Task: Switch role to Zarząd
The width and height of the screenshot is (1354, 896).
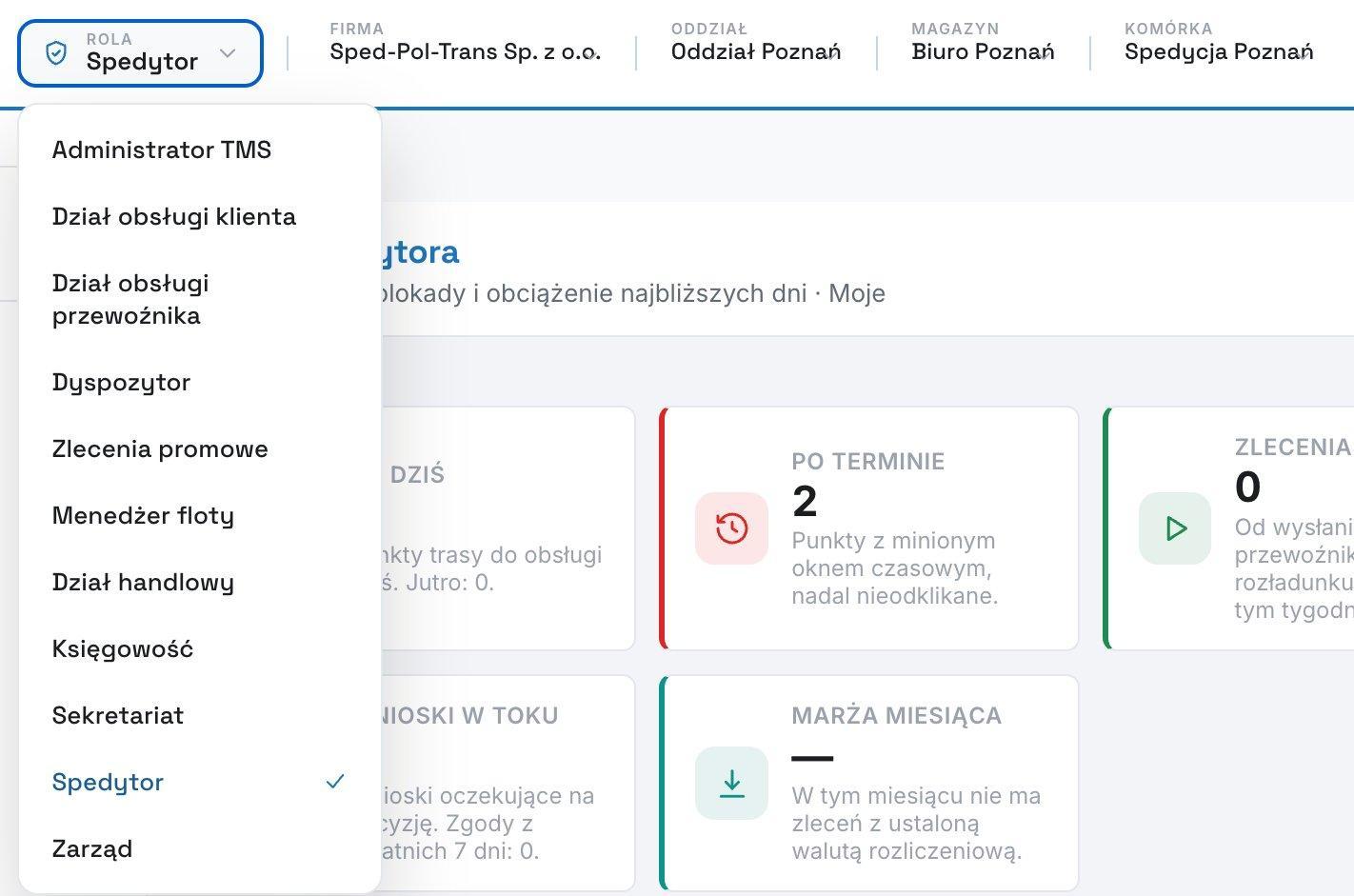Action: click(x=199, y=848)
